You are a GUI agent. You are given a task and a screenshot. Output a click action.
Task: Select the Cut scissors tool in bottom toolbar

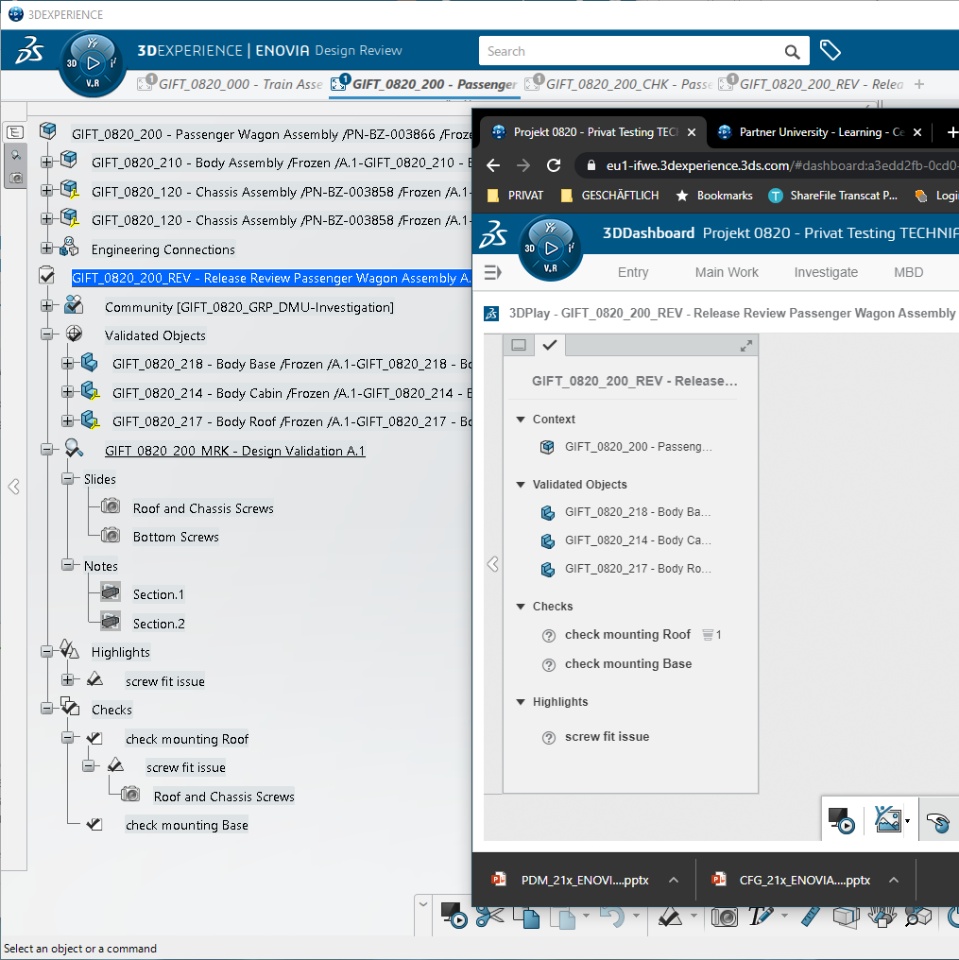coord(489,917)
